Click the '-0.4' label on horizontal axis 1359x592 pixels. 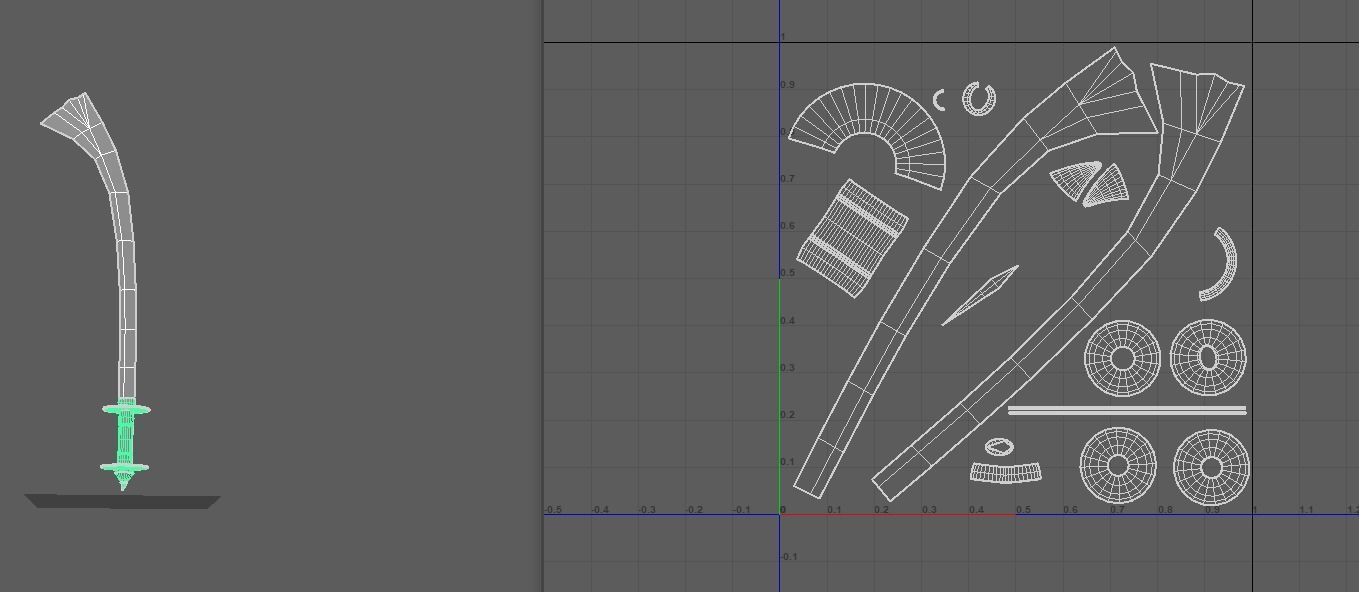pyautogui.click(x=600, y=510)
